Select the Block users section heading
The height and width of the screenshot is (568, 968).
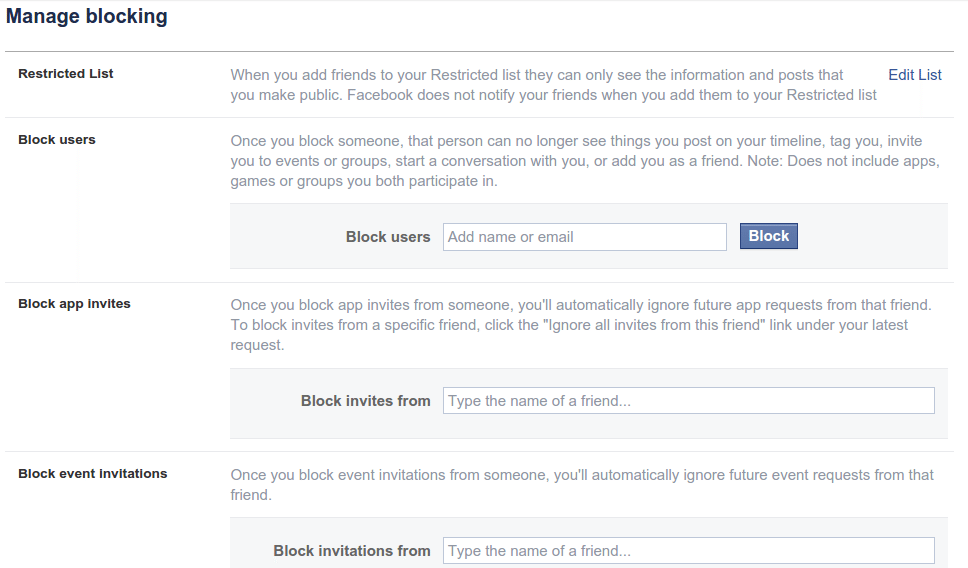coord(57,140)
